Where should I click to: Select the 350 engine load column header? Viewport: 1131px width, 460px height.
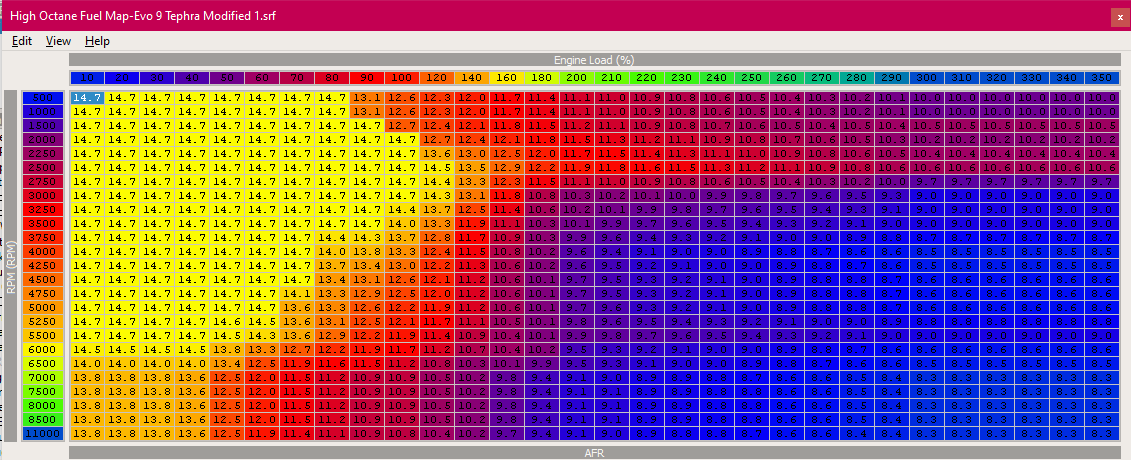(1101, 77)
